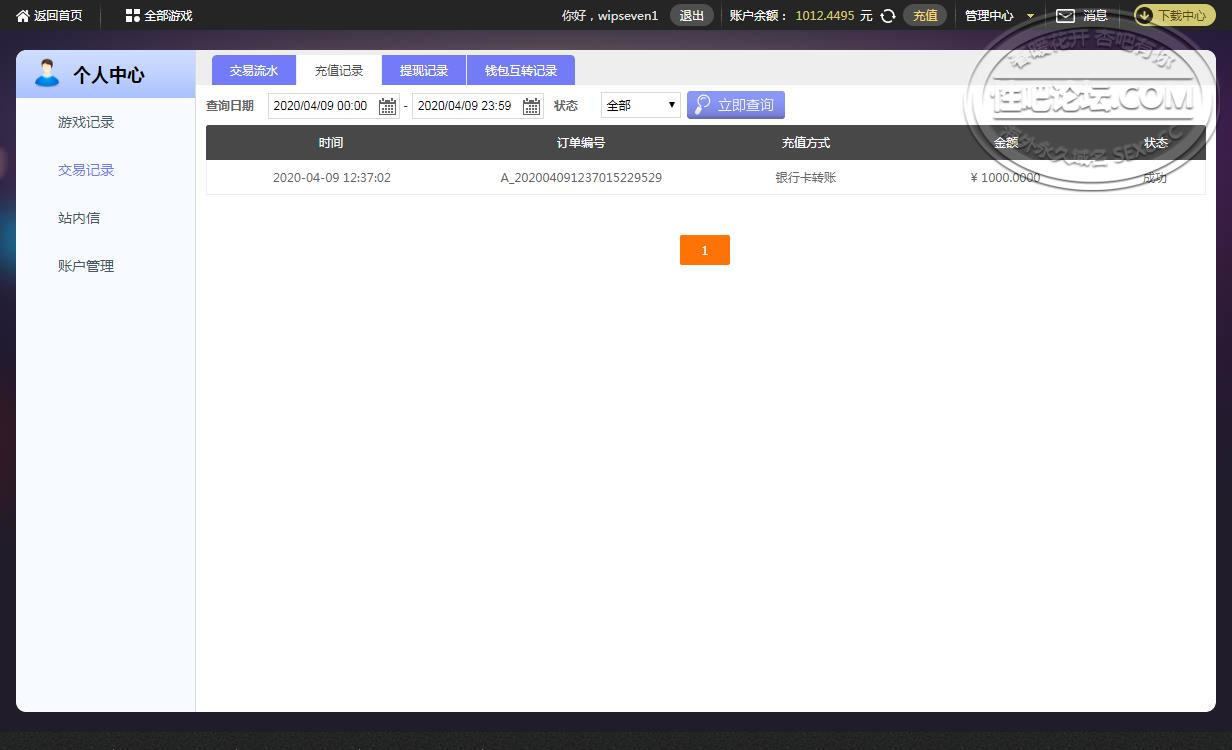Click the download arrow icon in 下载中心
Image resolution: width=1232 pixels, height=750 pixels.
click(x=1145, y=16)
